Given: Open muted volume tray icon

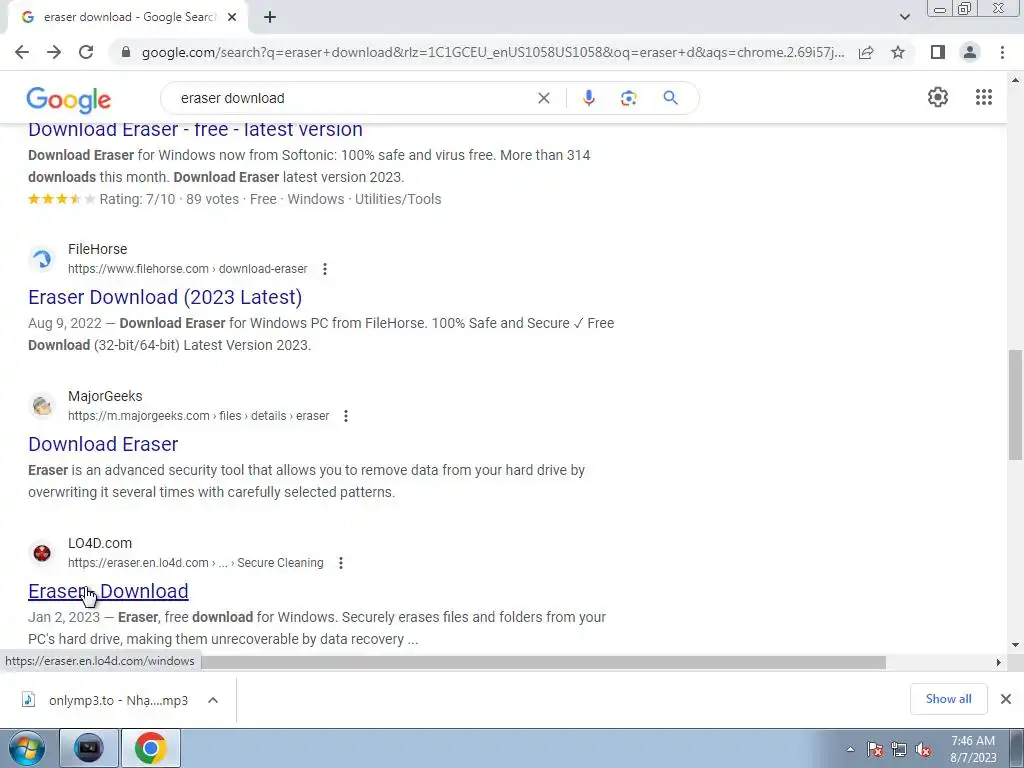Looking at the screenshot, I should (x=923, y=749).
